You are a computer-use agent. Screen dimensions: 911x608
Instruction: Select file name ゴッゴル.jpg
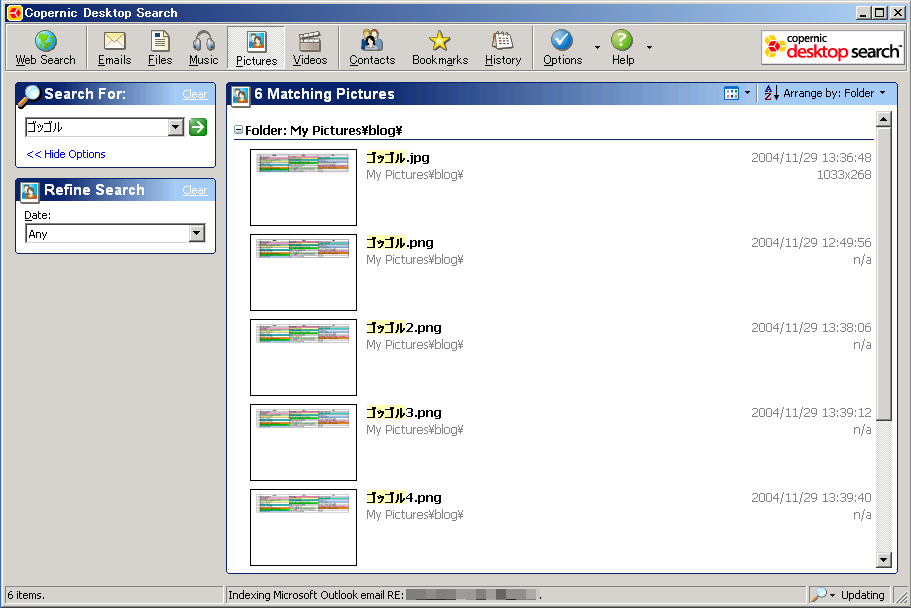(x=398, y=158)
